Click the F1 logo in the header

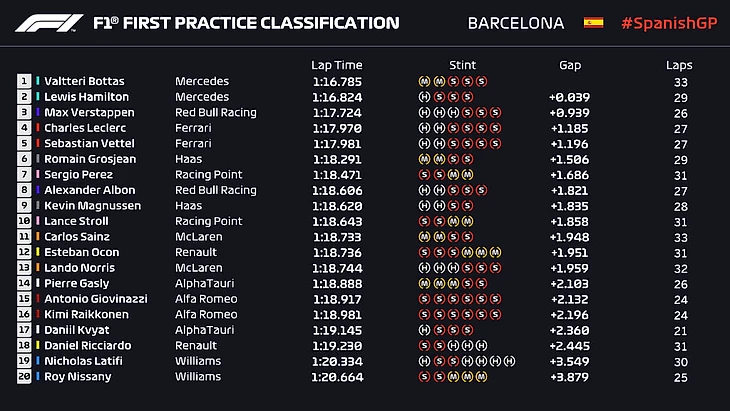[50, 23]
